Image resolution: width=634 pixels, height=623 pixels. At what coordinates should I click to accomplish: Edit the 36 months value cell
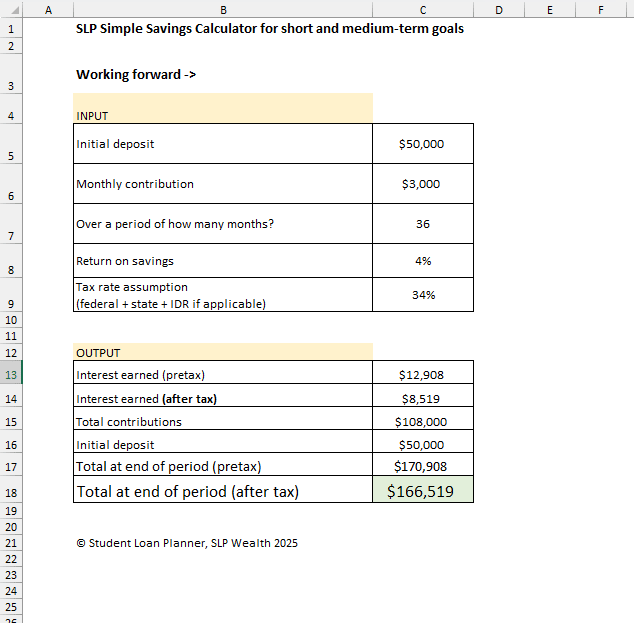pyautogui.click(x=423, y=224)
